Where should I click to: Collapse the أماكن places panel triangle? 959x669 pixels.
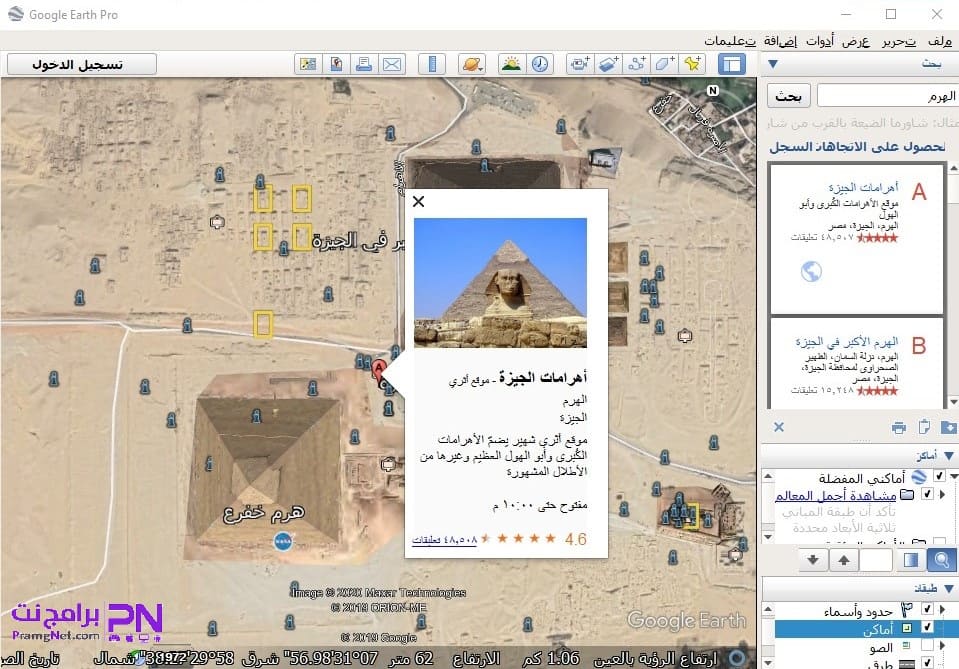click(x=949, y=456)
